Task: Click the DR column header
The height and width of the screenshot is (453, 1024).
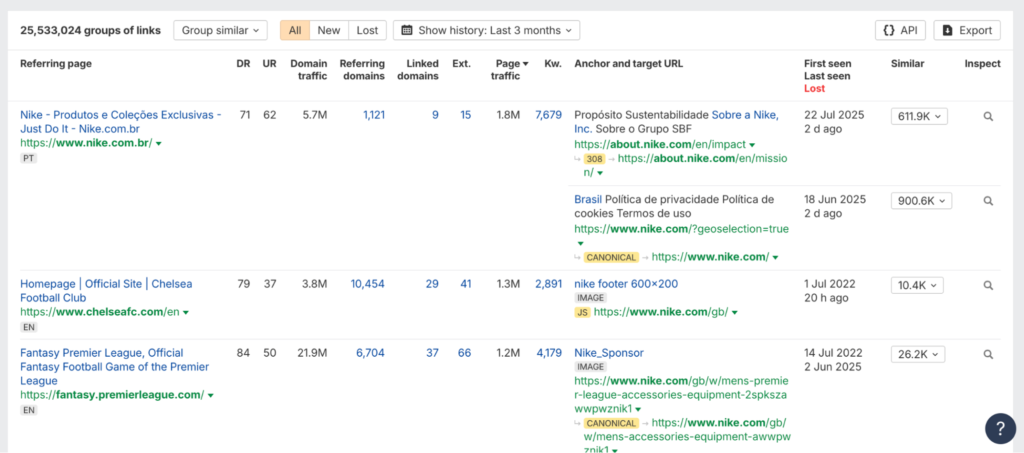Action: (x=243, y=64)
